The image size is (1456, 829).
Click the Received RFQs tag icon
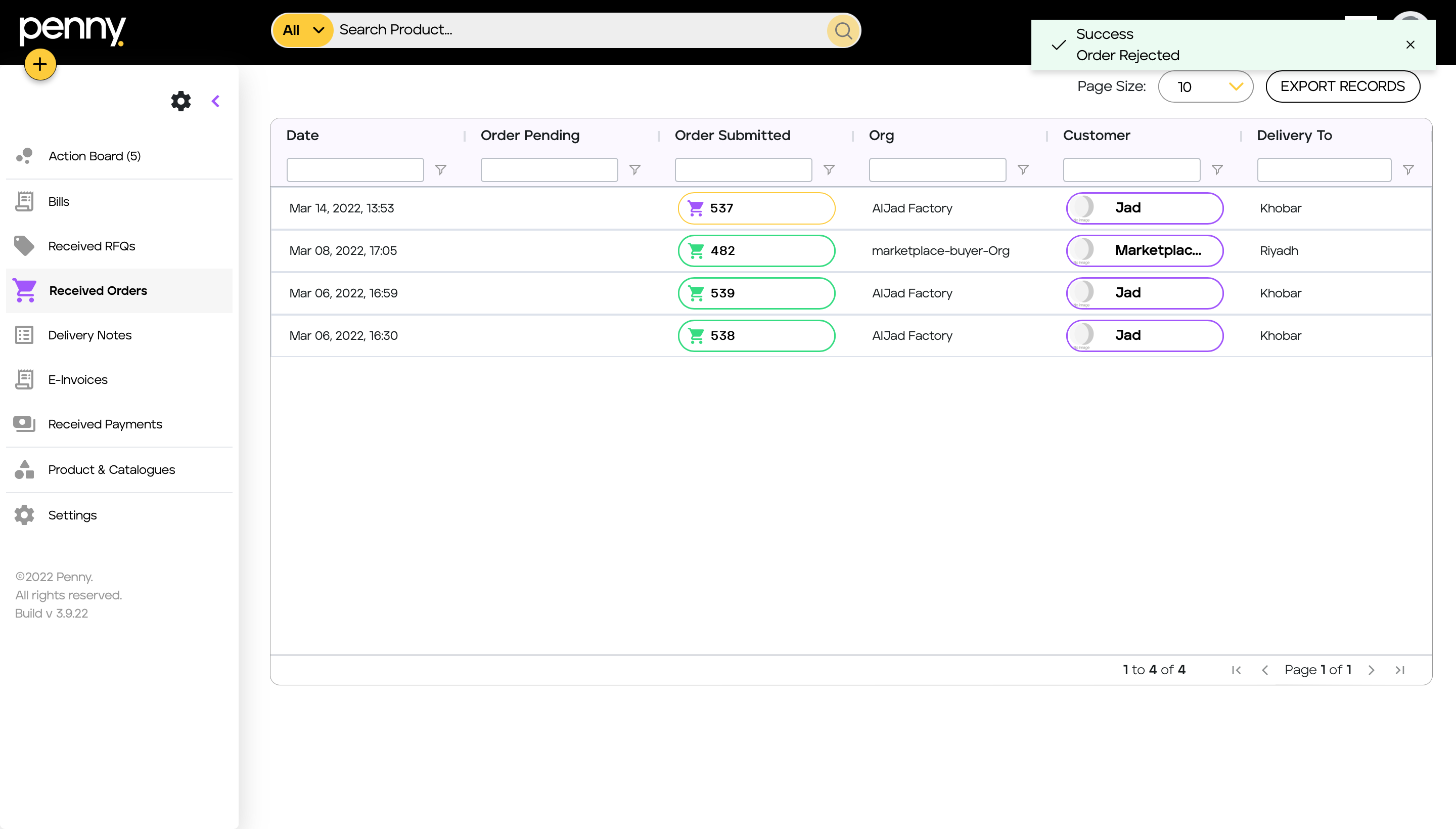[x=24, y=246]
